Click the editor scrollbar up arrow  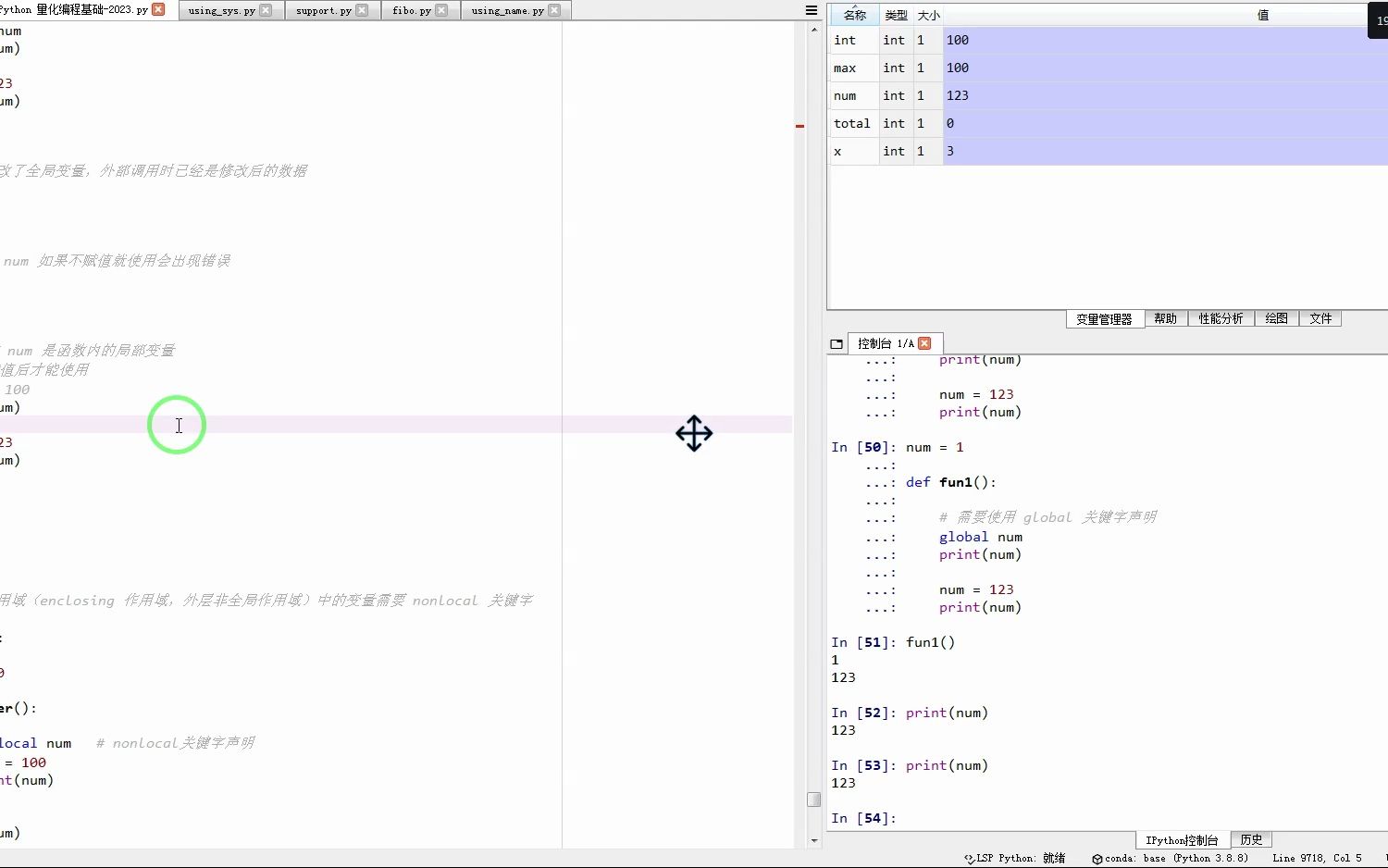click(x=814, y=29)
